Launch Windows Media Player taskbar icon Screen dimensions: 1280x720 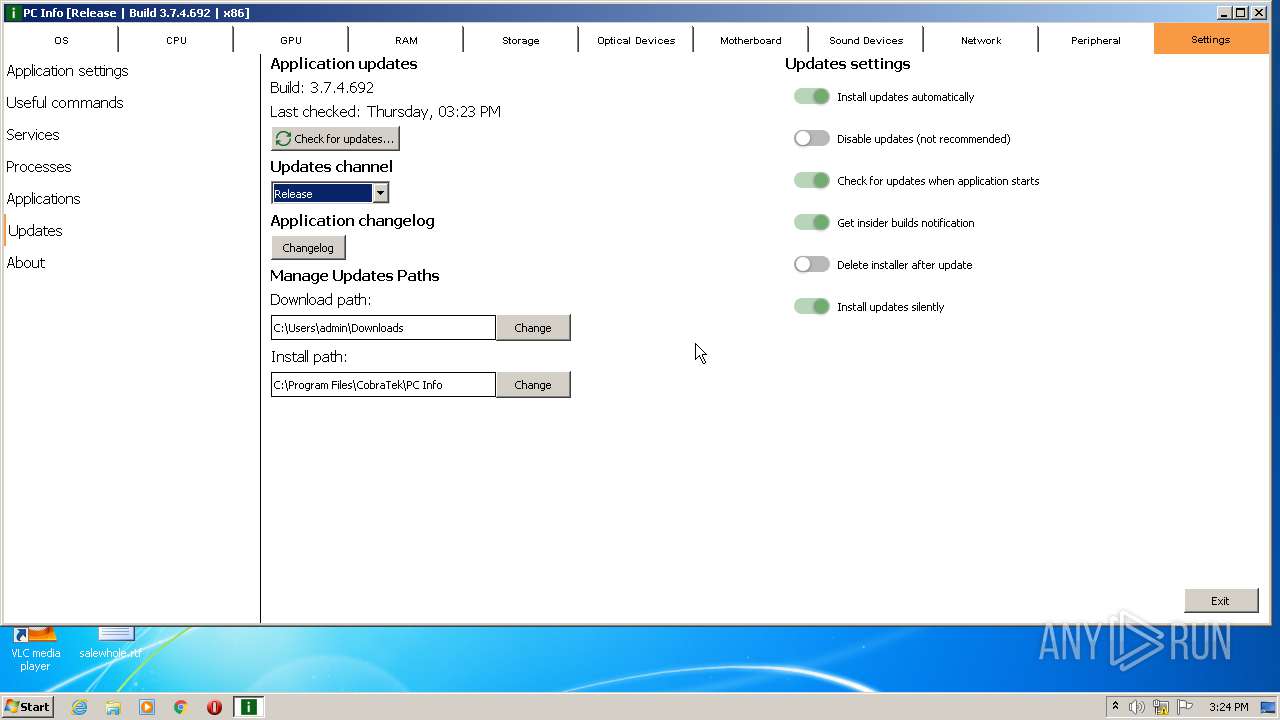click(x=147, y=707)
